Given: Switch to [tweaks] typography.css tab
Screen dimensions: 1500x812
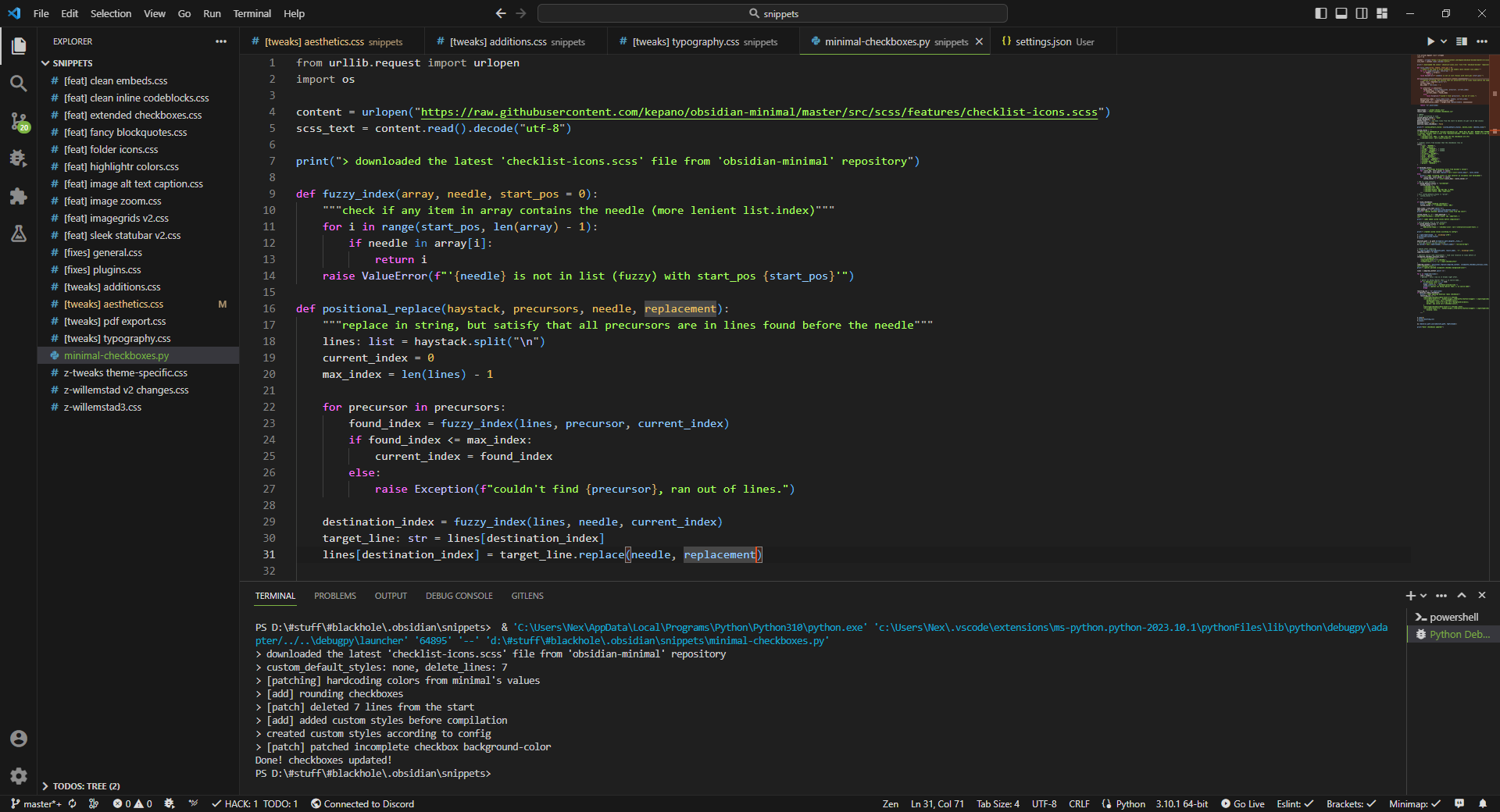Looking at the screenshot, I should (704, 41).
